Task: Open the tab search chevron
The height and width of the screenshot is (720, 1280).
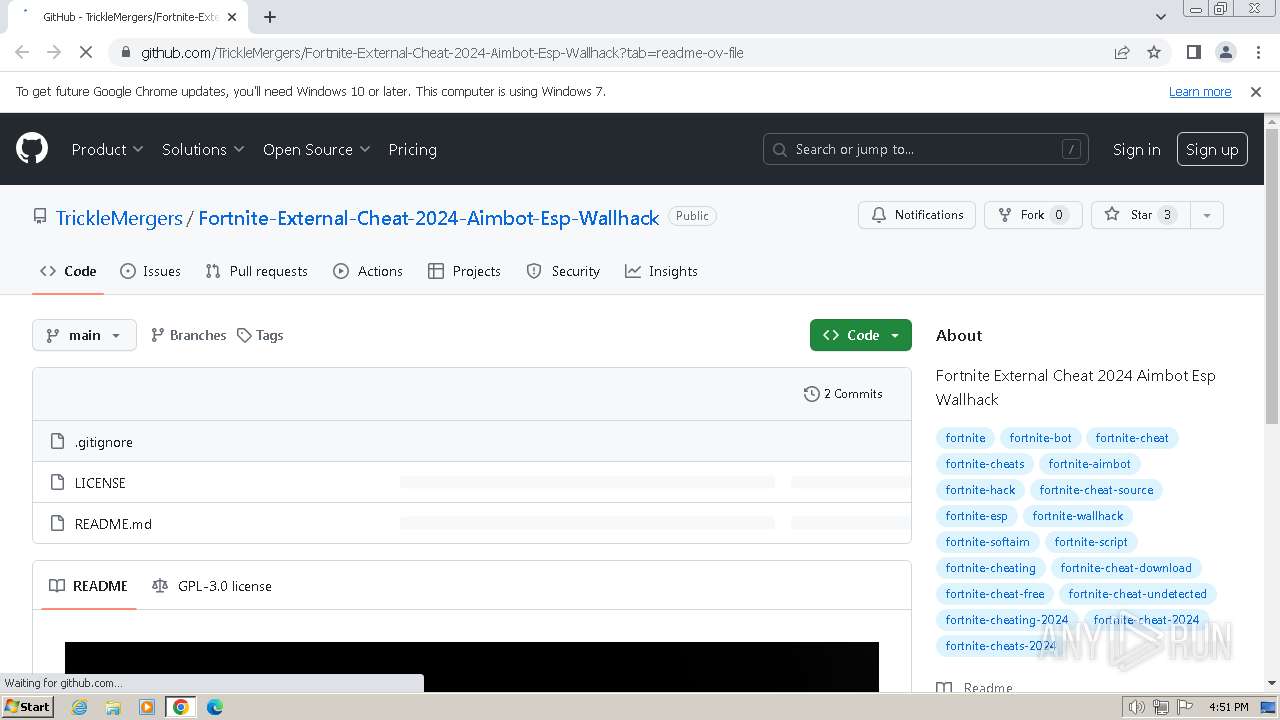Action: 1160,17
